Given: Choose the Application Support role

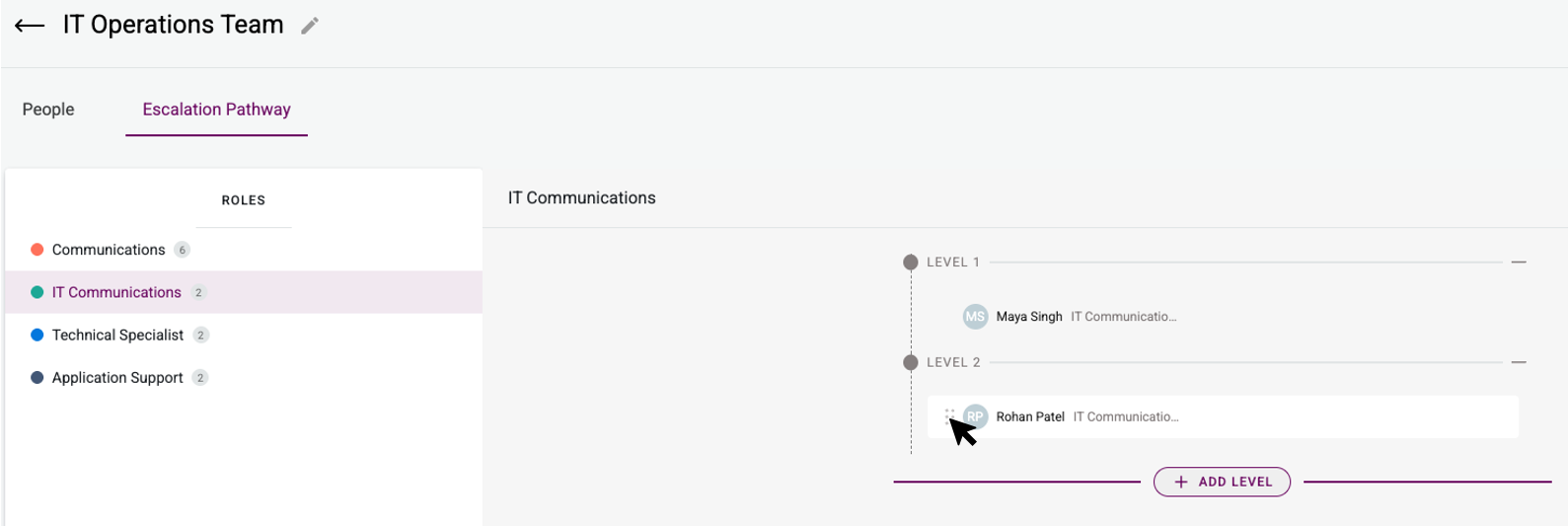Looking at the screenshot, I should [x=117, y=378].
